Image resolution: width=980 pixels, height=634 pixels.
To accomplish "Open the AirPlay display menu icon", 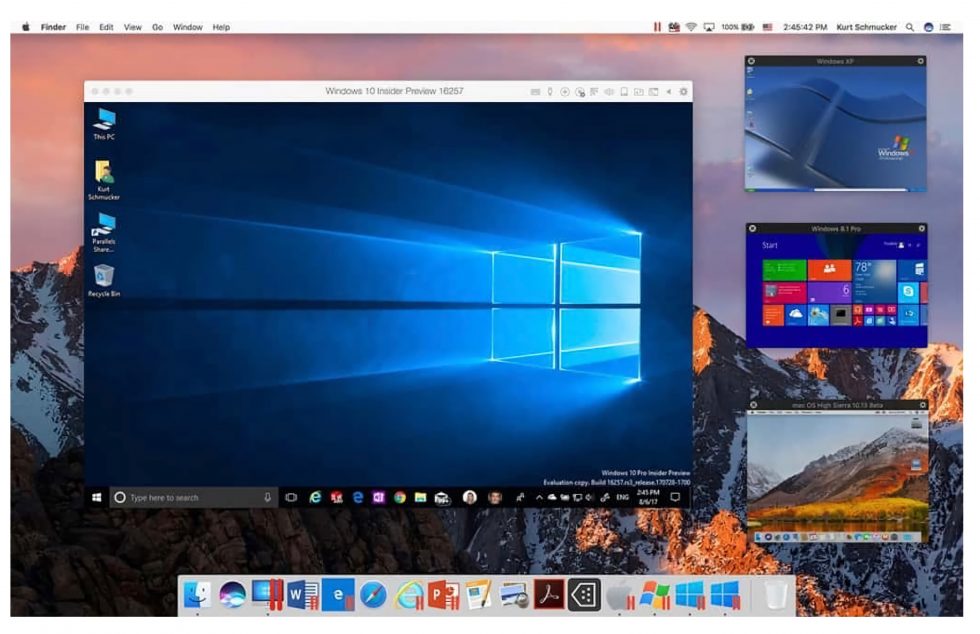I will (x=709, y=27).
